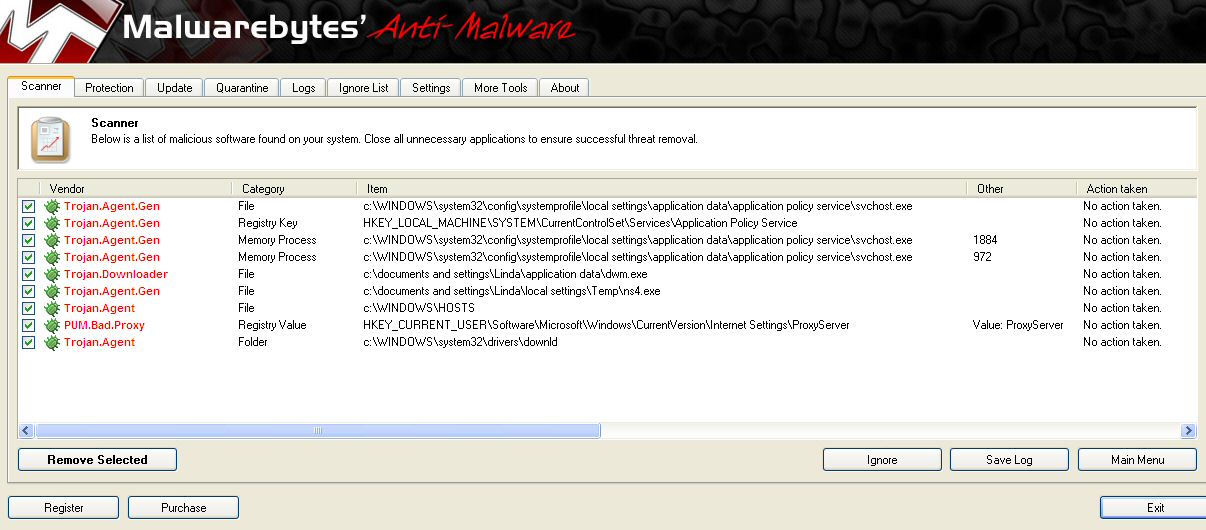
Task: Click the scrollbar left arrow
Action: click(26, 431)
